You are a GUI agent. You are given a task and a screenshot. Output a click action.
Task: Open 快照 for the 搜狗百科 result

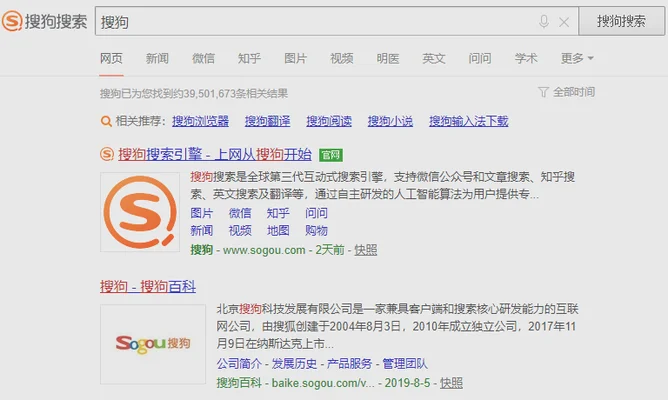tap(451, 383)
